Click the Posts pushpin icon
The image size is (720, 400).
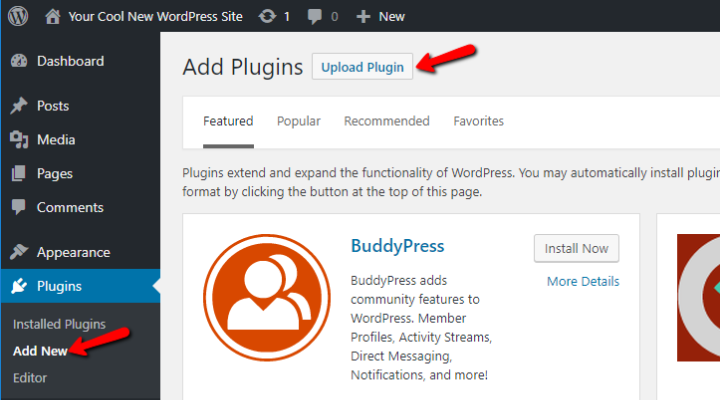click(x=19, y=106)
